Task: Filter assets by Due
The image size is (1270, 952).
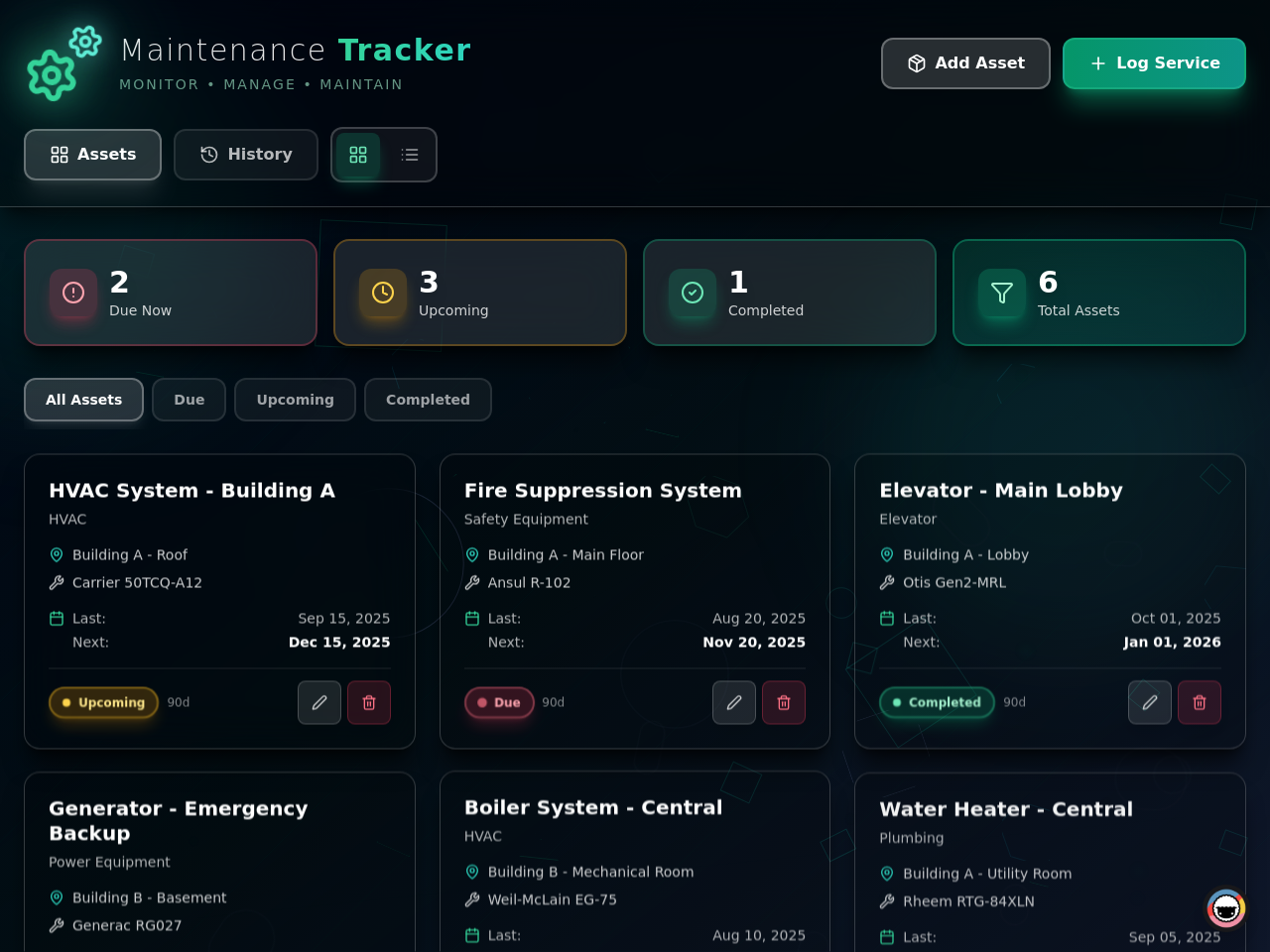Action: (190, 400)
